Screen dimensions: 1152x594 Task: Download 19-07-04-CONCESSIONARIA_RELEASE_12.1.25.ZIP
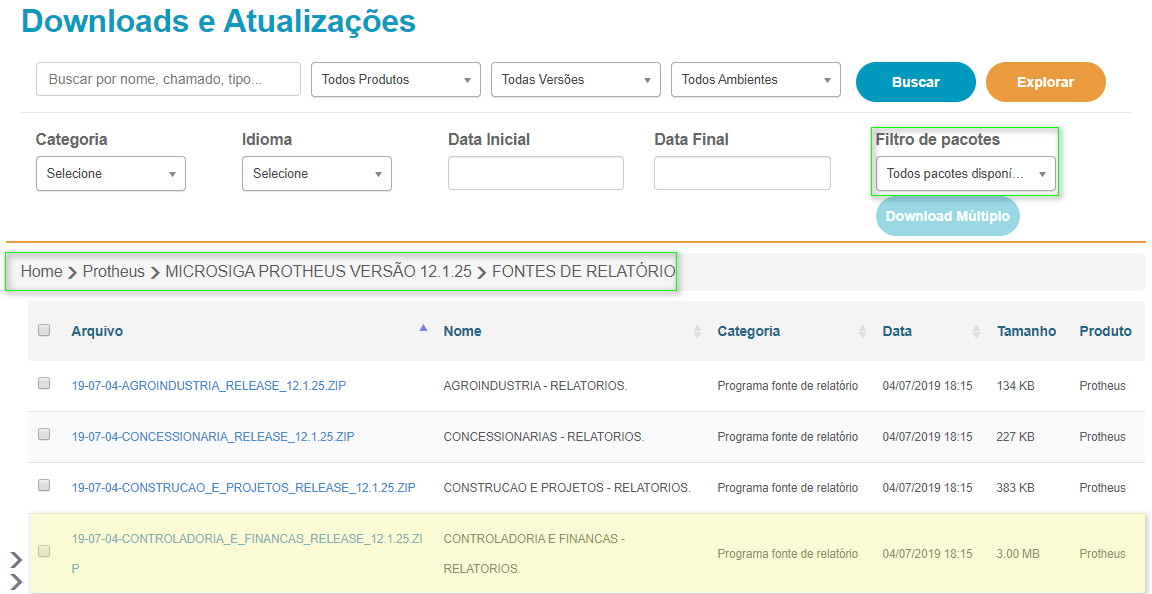pos(213,437)
